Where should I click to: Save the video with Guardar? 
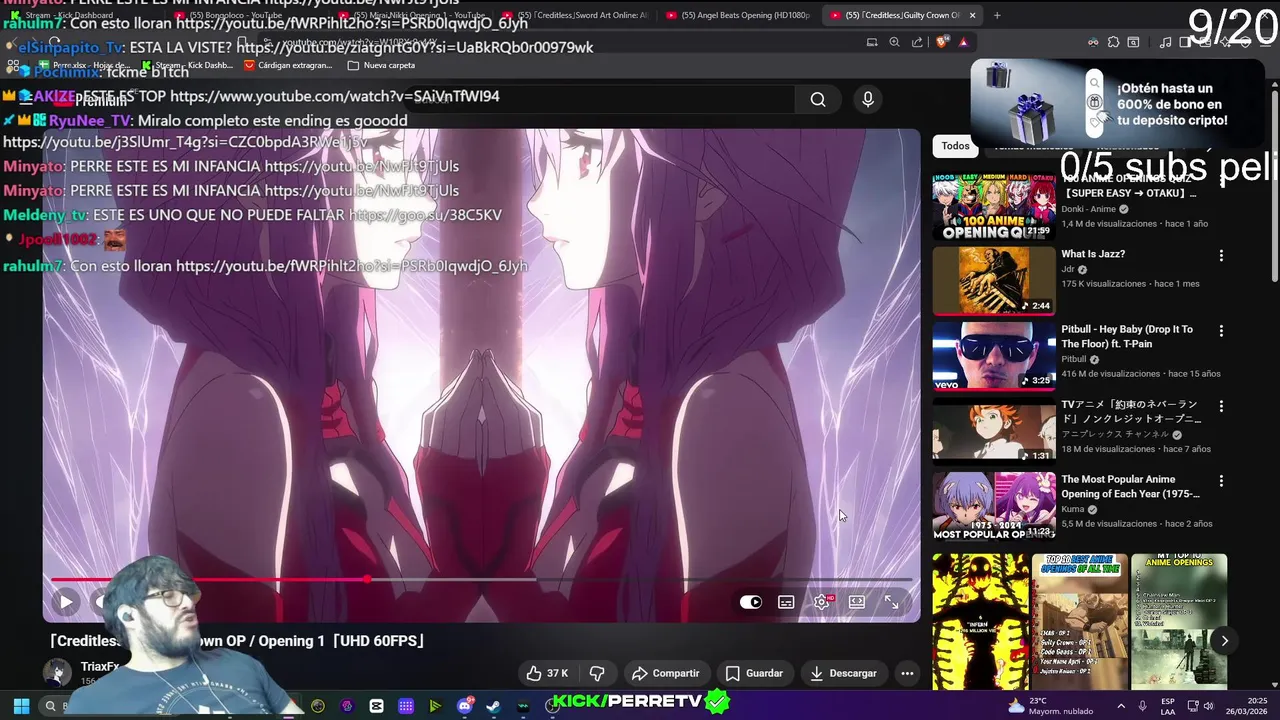click(754, 673)
